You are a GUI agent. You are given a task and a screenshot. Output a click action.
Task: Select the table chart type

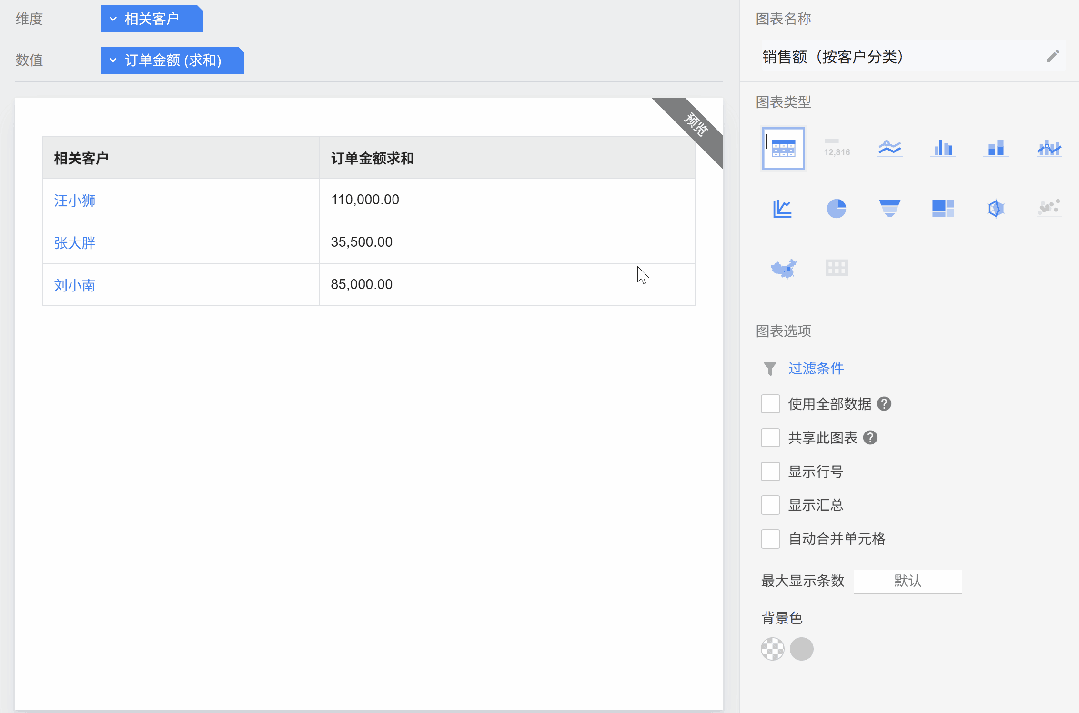pyautogui.click(x=783, y=148)
